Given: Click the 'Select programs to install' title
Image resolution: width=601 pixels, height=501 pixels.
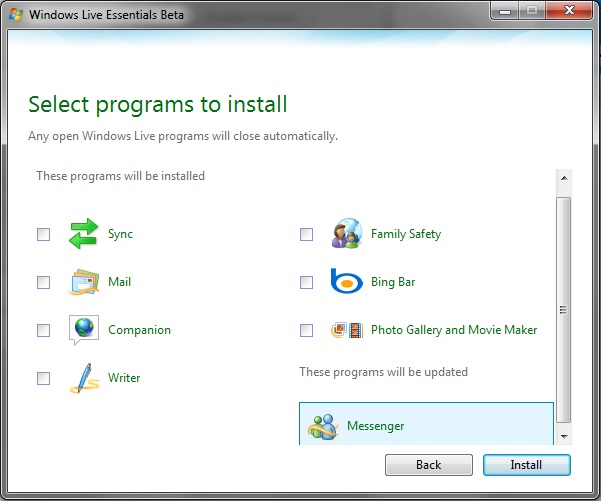Looking at the screenshot, I should click(158, 105).
